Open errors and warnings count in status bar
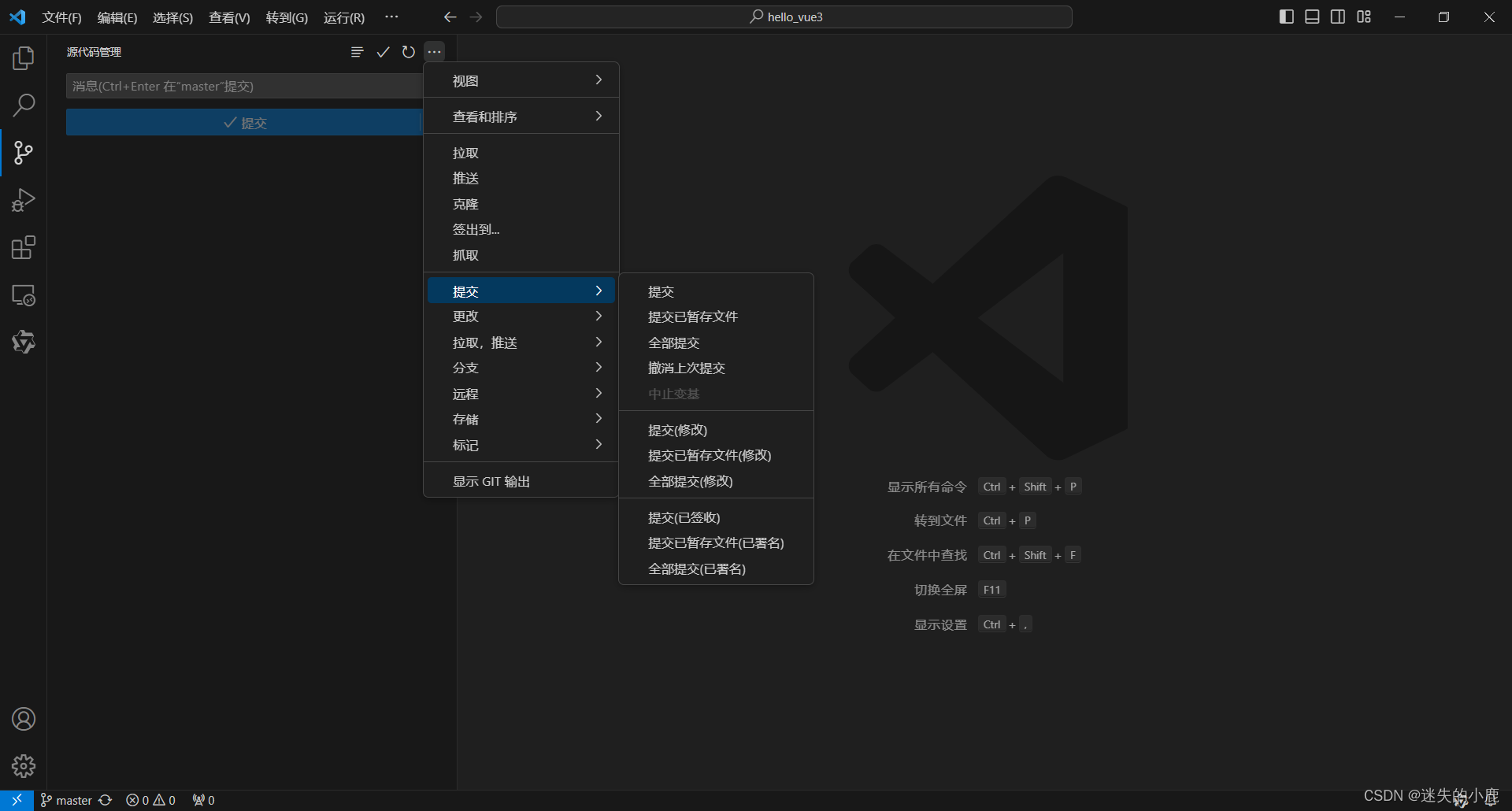Image resolution: width=1512 pixels, height=811 pixels. point(150,800)
